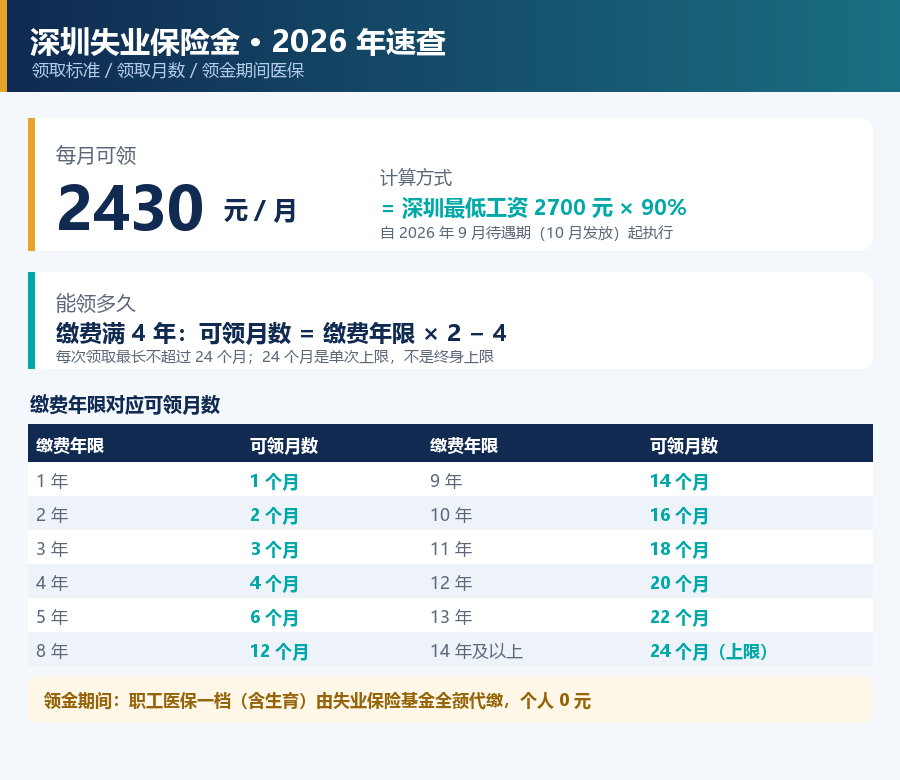Click the title 深圳失业保险金 · 2026 年速查
This screenshot has width=900, height=780.
point(238,41)
